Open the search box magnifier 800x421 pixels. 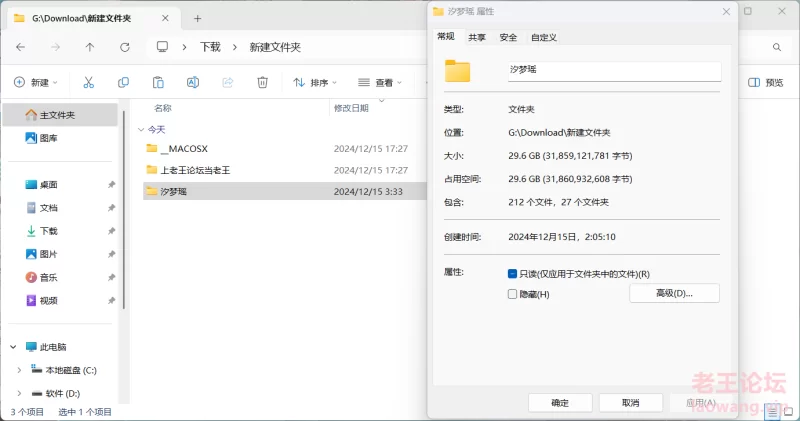[777, 47]
